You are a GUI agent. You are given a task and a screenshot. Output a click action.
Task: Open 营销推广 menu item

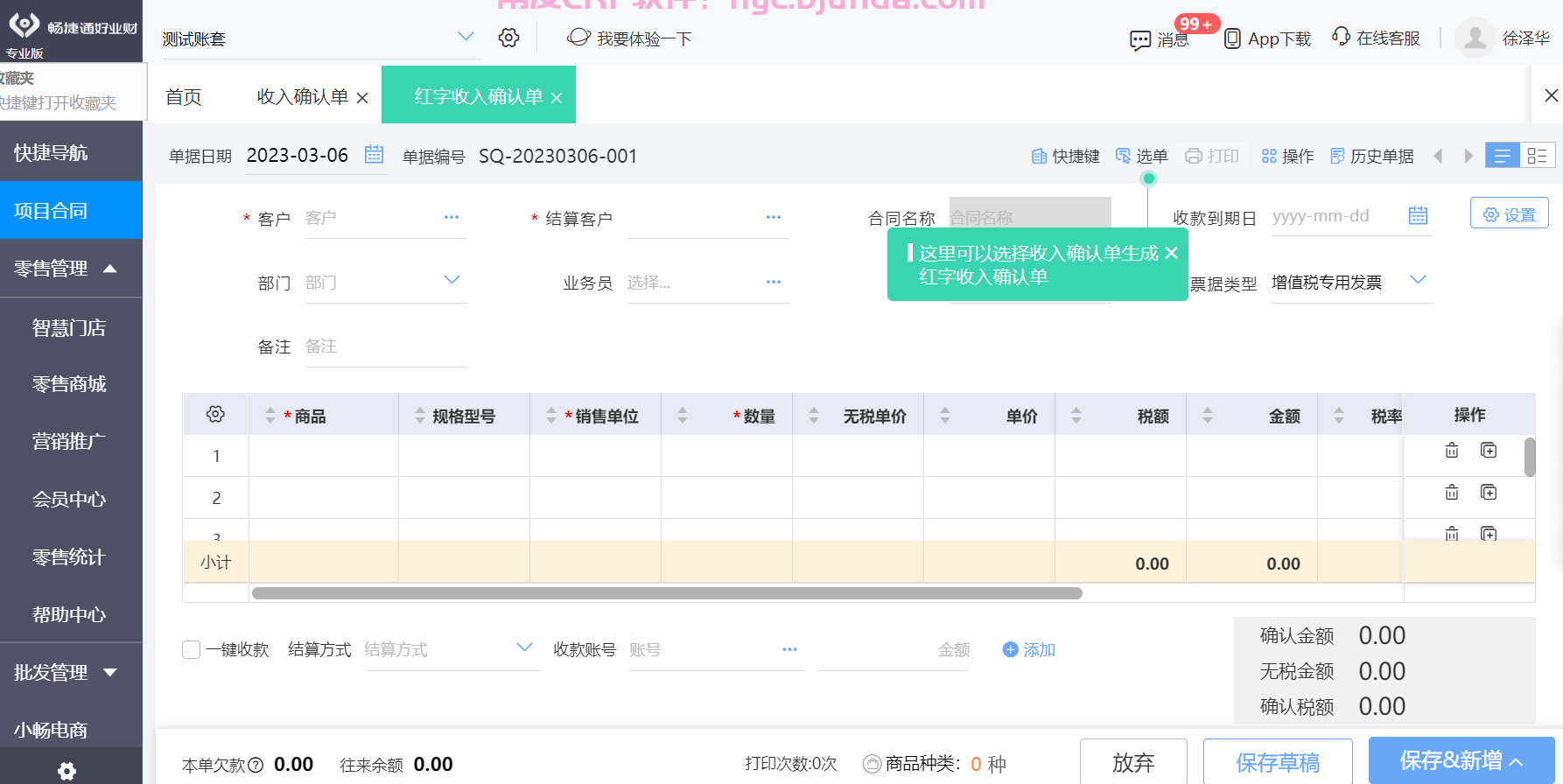(x=71, y=441)
